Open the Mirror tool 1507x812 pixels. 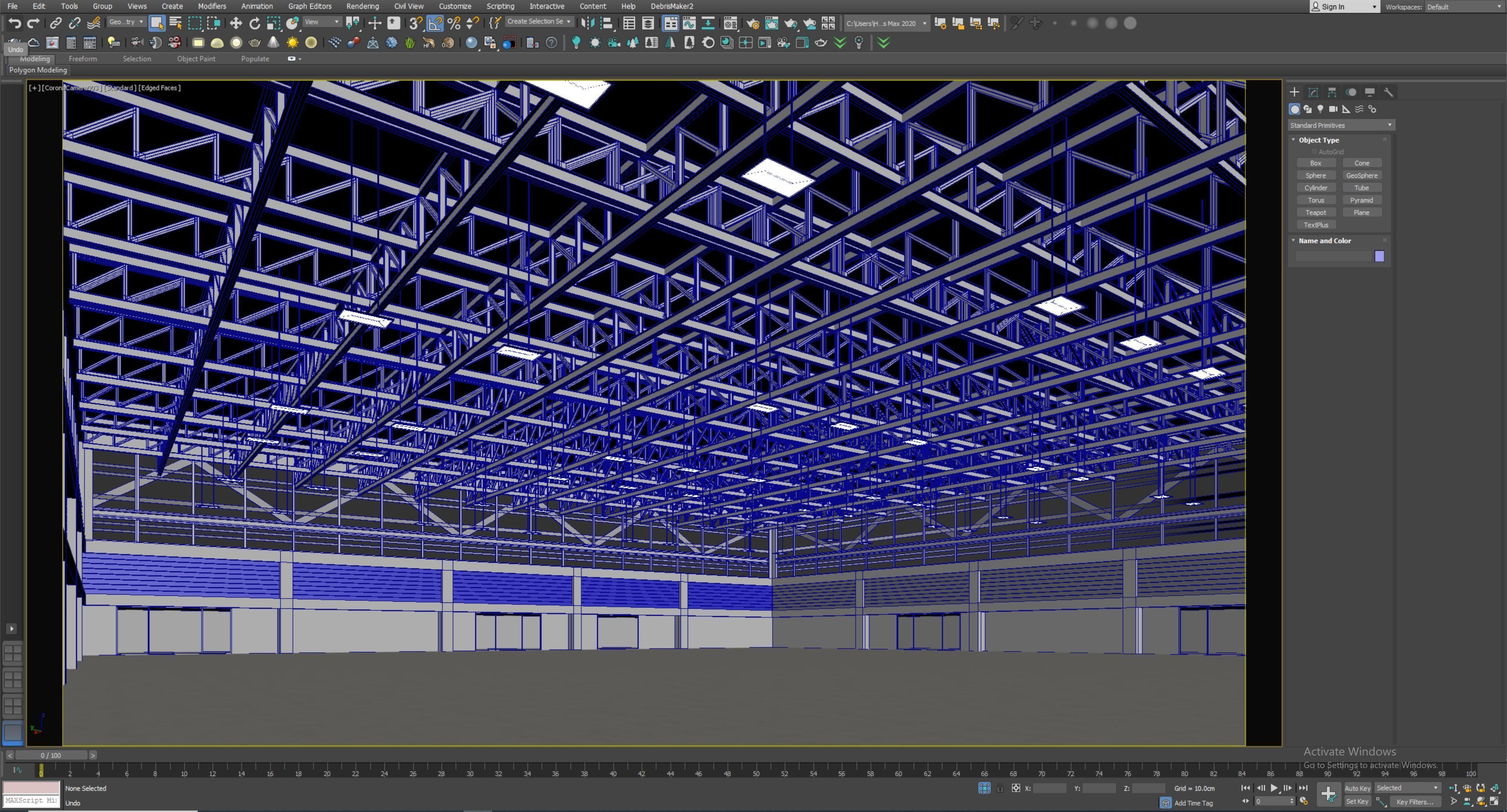(x=588, y=24)
